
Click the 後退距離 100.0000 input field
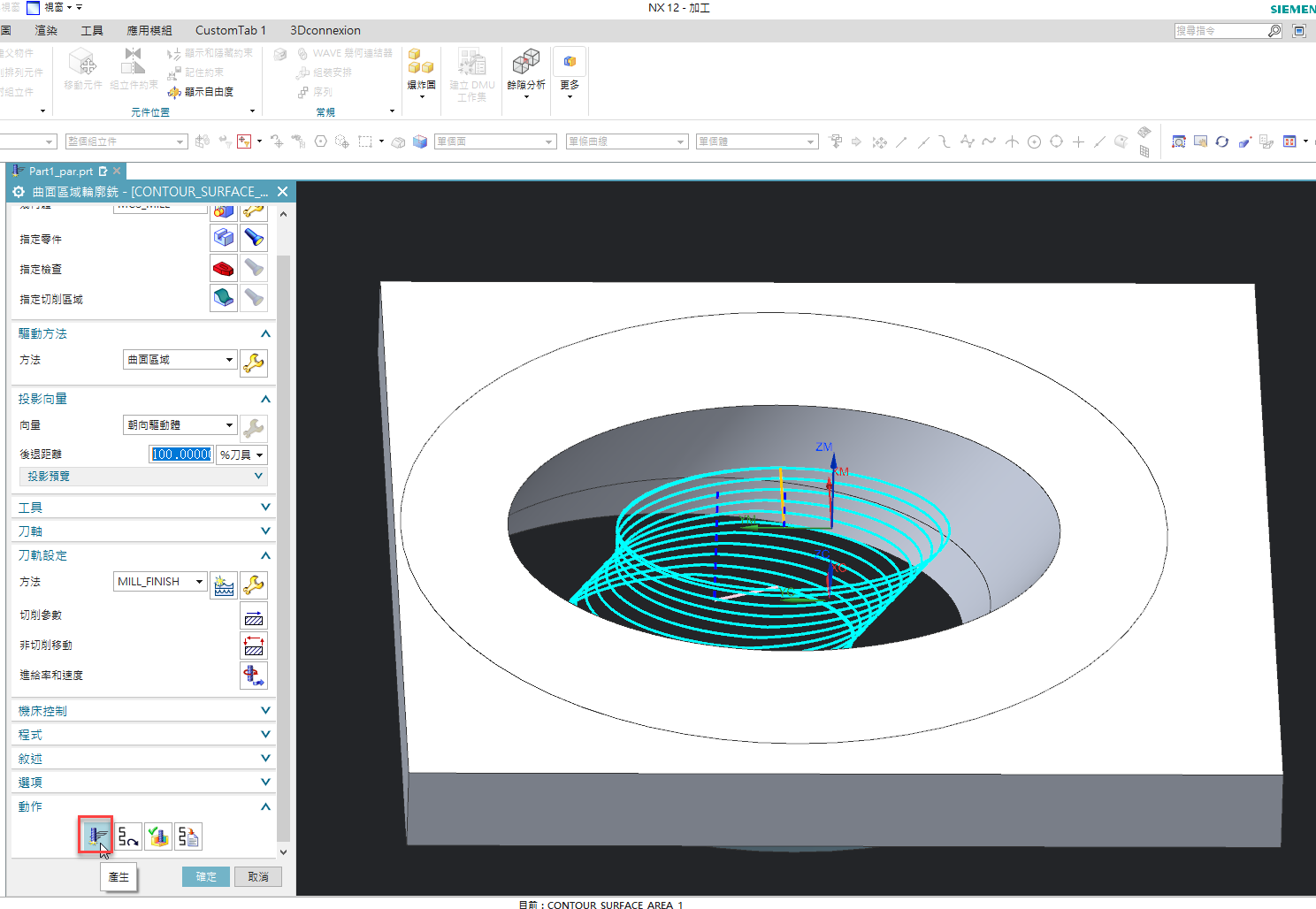(181, 454)
